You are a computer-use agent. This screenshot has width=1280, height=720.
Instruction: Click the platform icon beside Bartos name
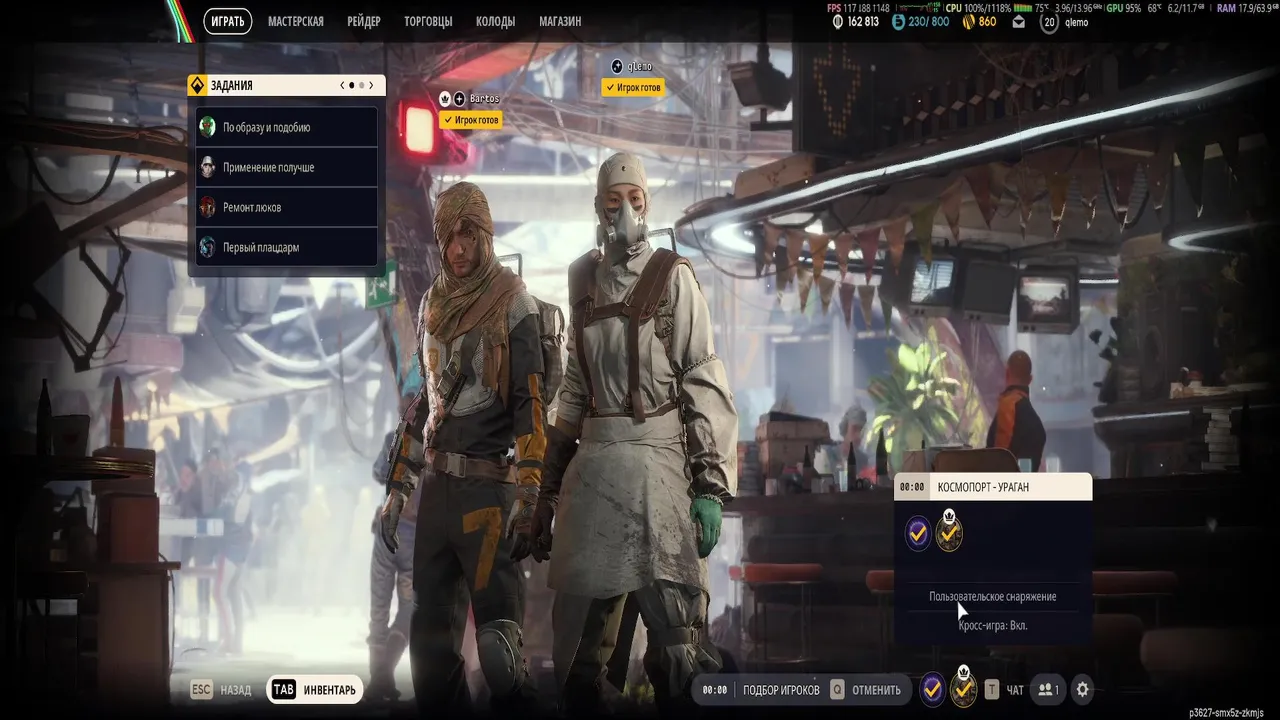(x=459, y=99)
